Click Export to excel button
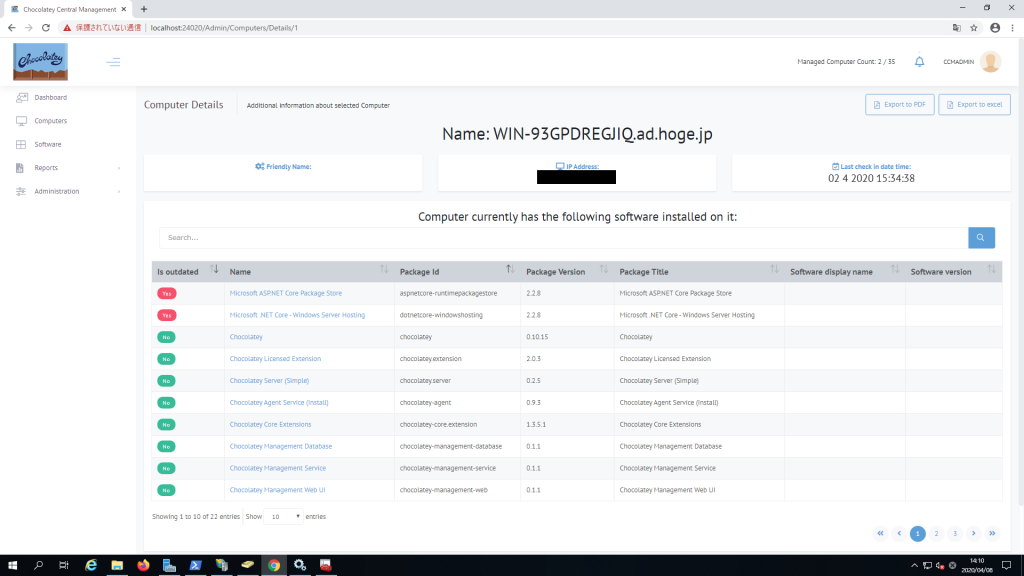 click(974, 104)
